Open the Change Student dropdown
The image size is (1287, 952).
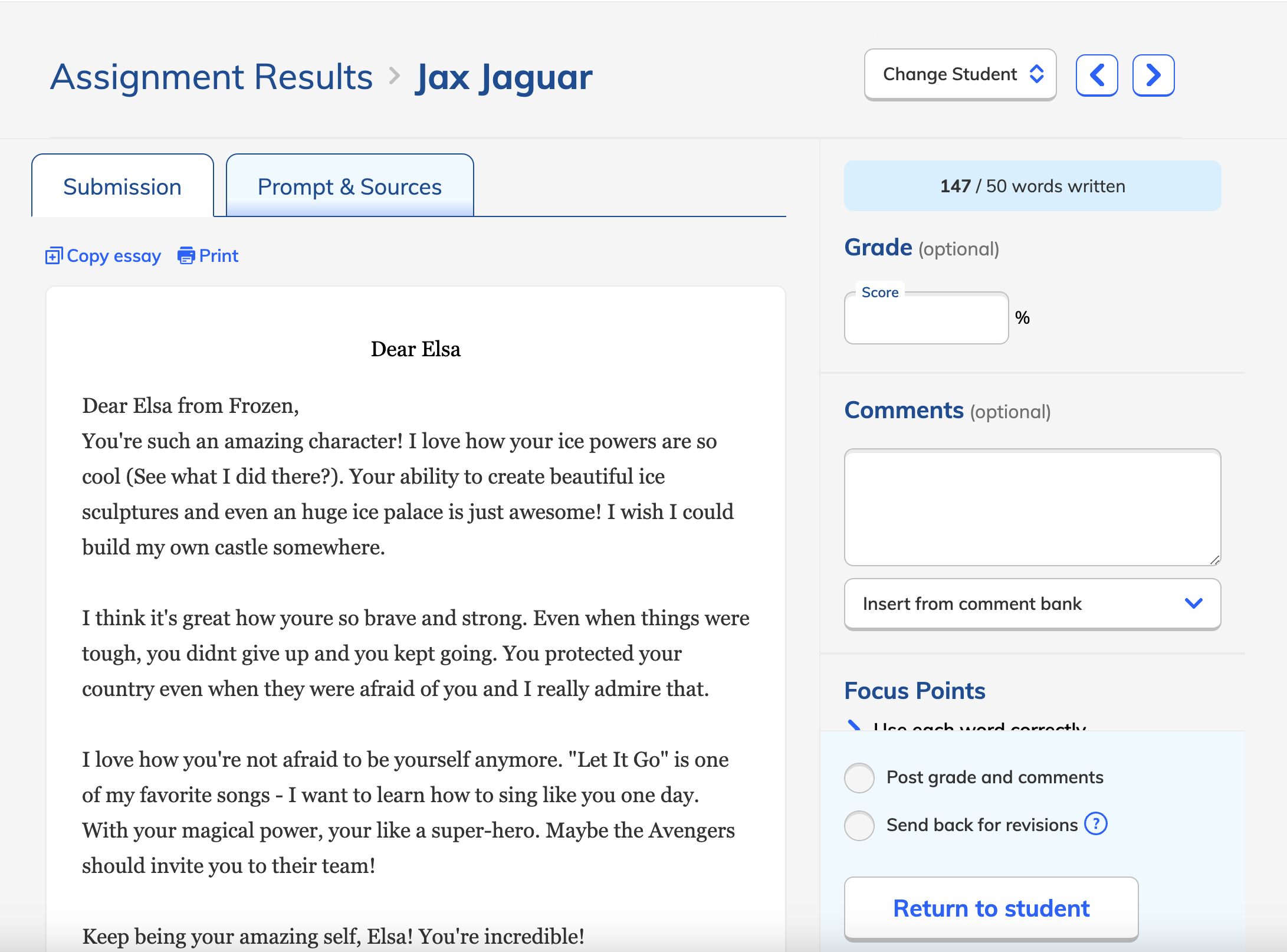(x=960, y=74)
